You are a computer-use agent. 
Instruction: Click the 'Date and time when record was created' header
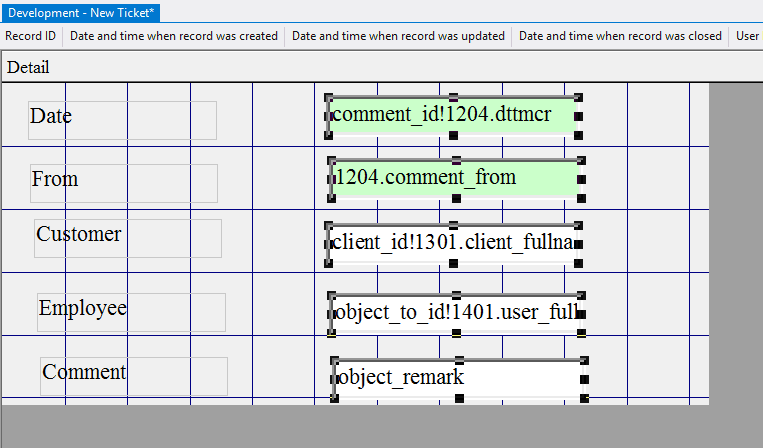click(174, 36)
